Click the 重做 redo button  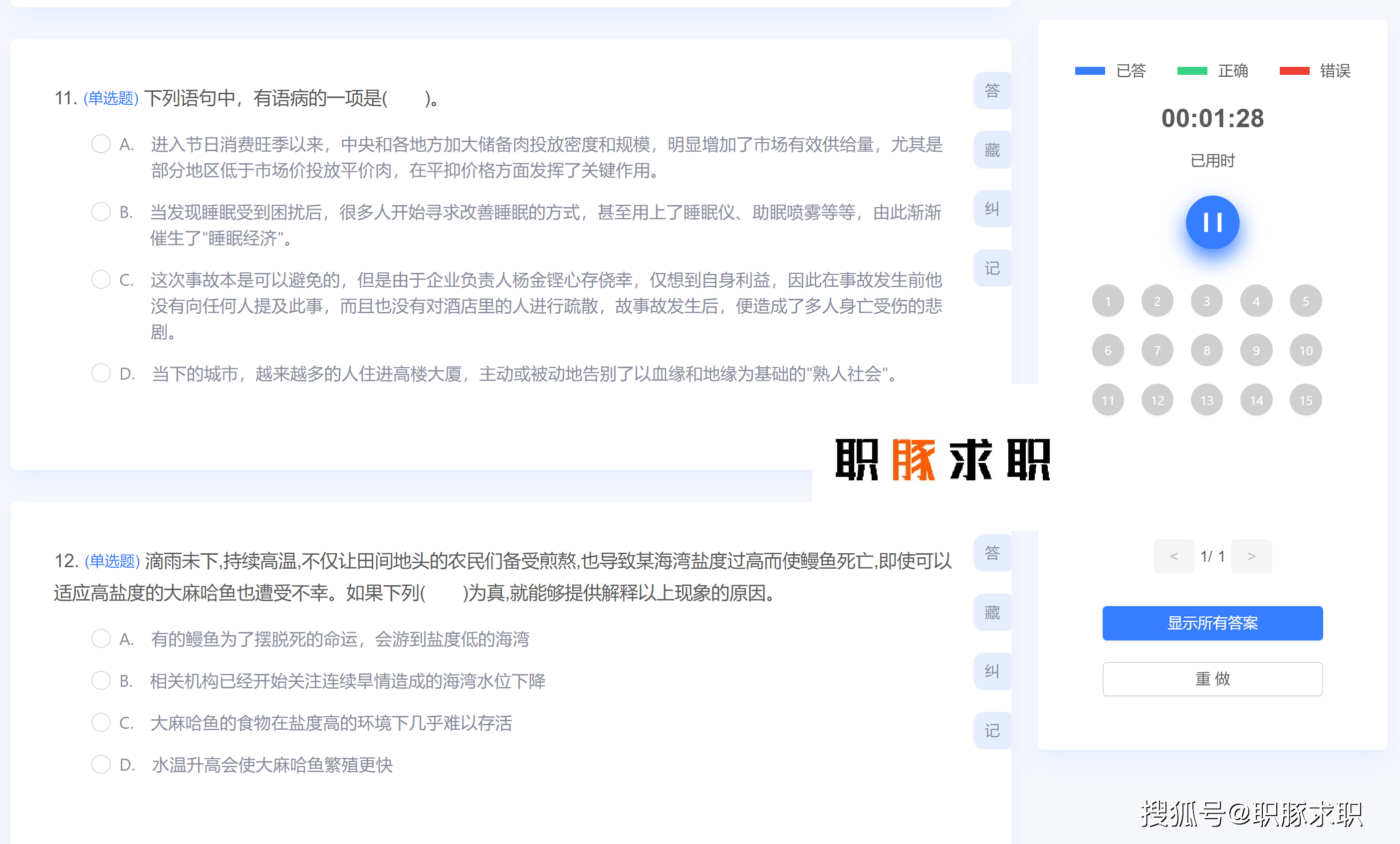click(1212, 679)
